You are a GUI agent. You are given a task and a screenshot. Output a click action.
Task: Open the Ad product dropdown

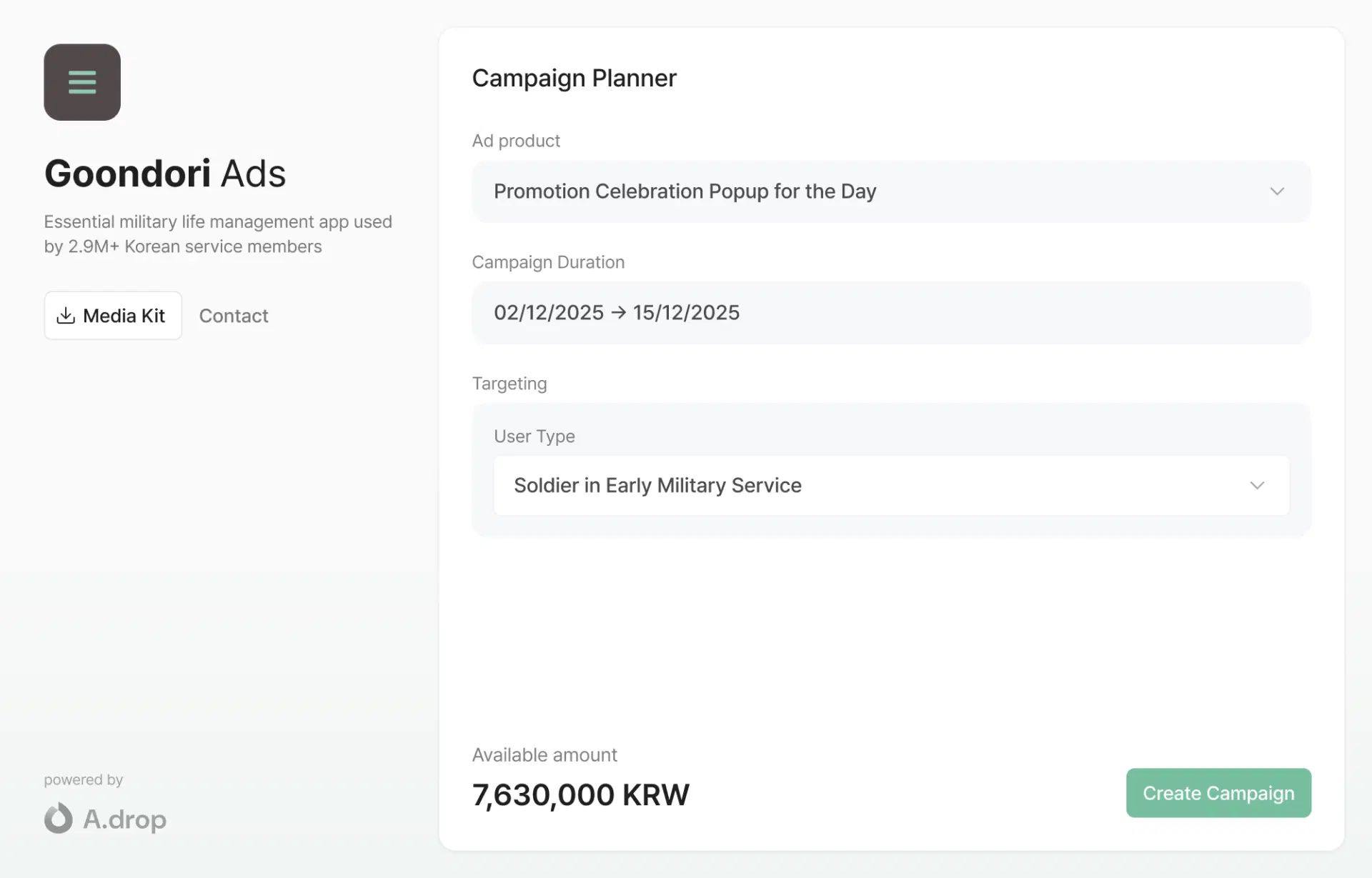(891, 191)
